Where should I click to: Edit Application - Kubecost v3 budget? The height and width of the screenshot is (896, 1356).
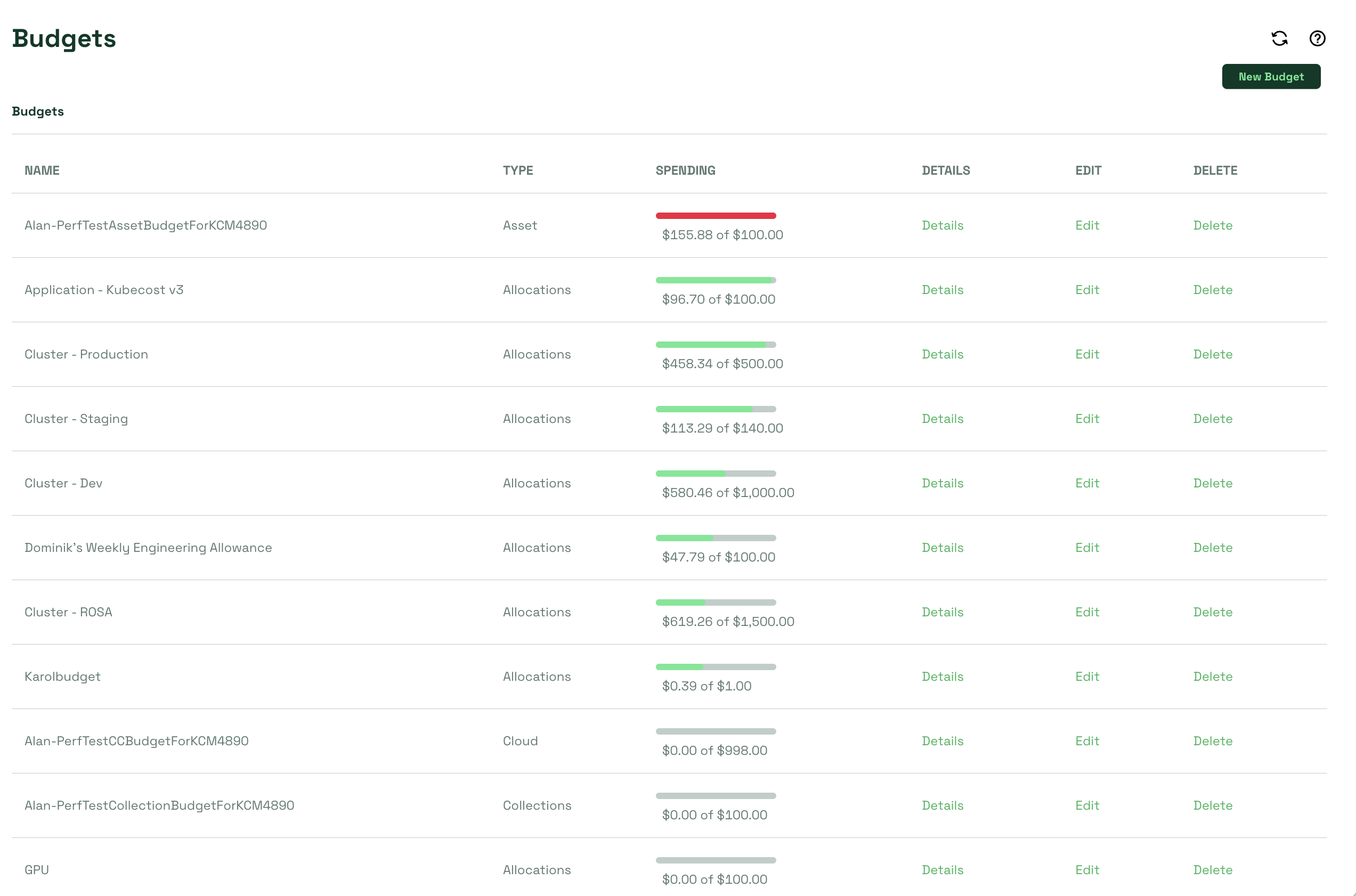pyautogui.click(x=1086, y=290)
